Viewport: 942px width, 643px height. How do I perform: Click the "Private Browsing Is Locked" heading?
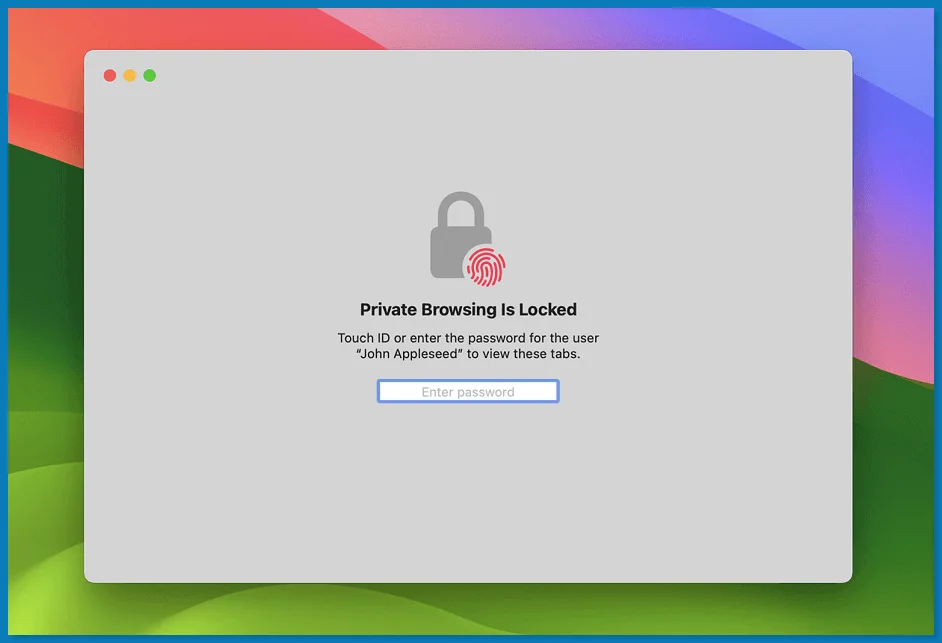468,310
